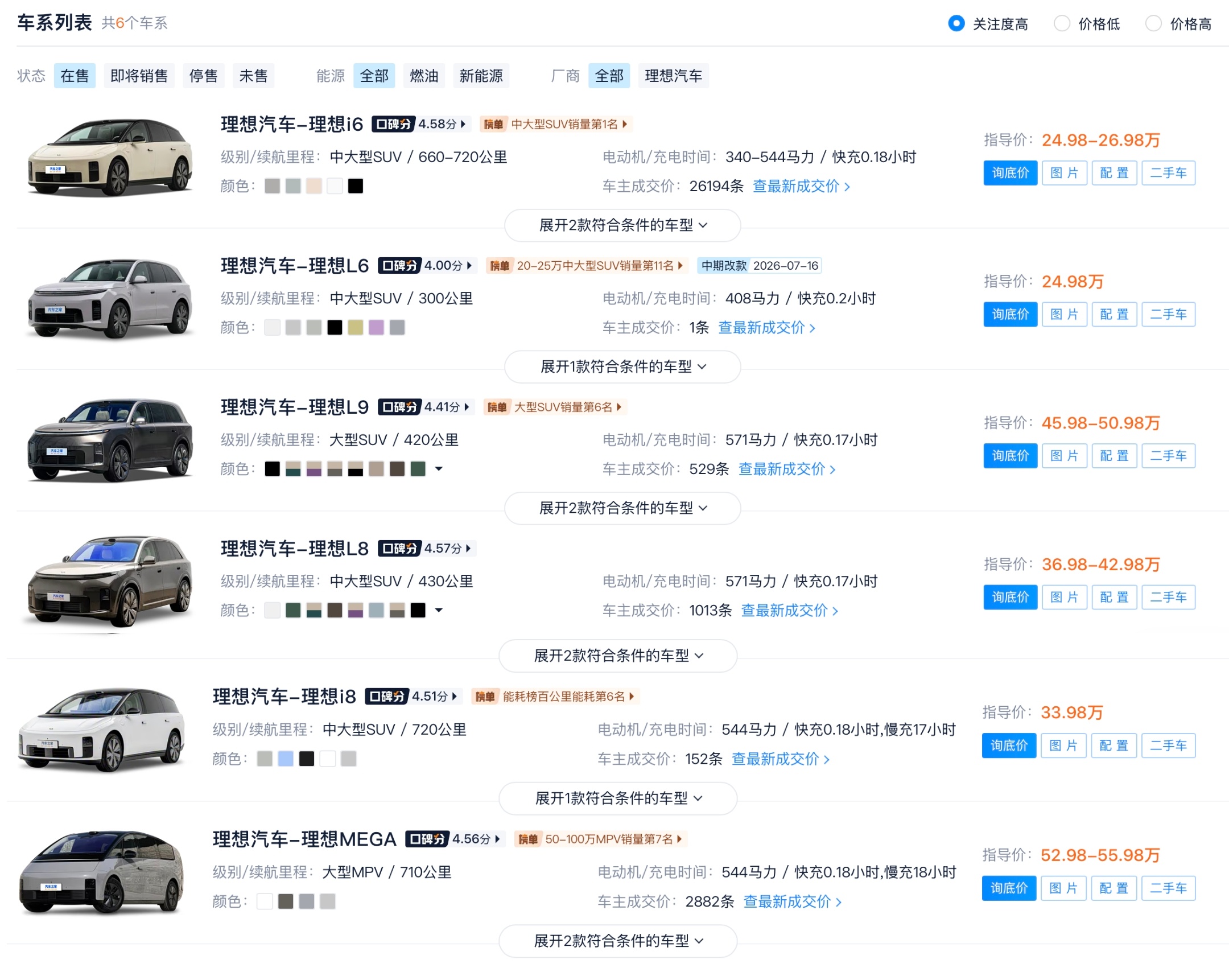Click 询底价 for 理想i6
The width and height of the screenshot is (1229, 980).
pyautogui.click(x=1011, y=173)
